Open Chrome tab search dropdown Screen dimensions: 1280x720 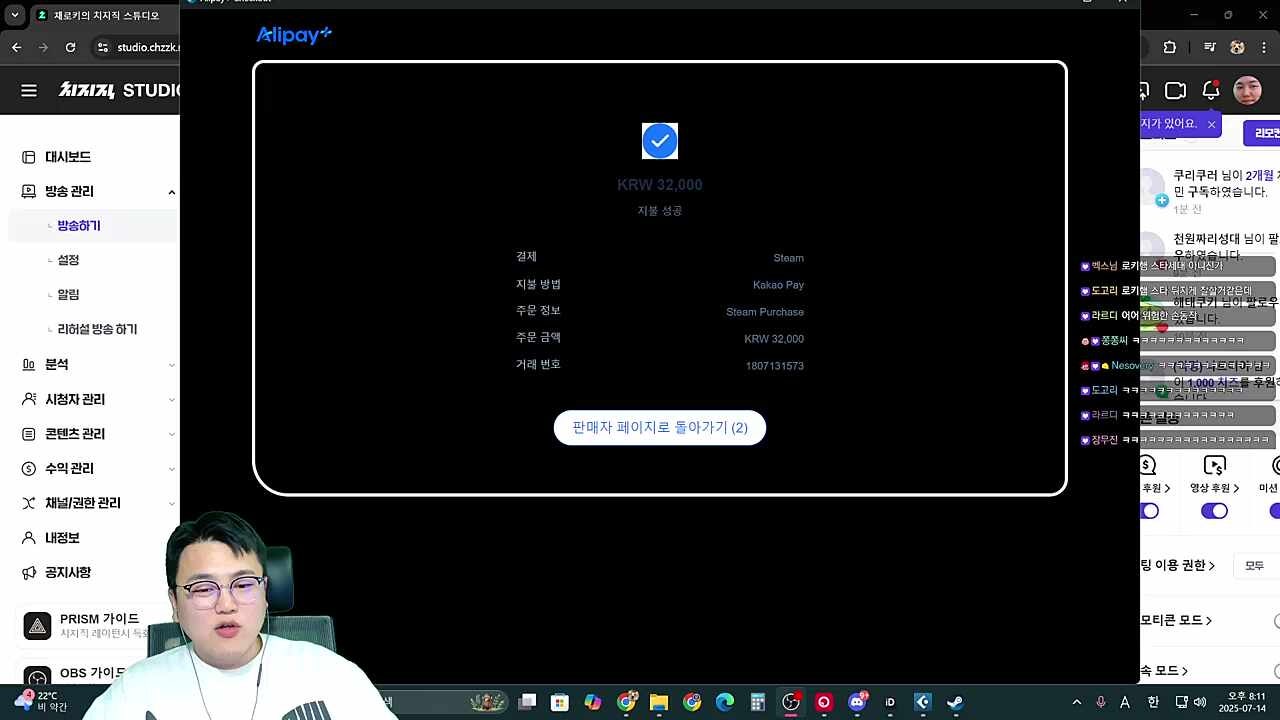coord(15,15)
